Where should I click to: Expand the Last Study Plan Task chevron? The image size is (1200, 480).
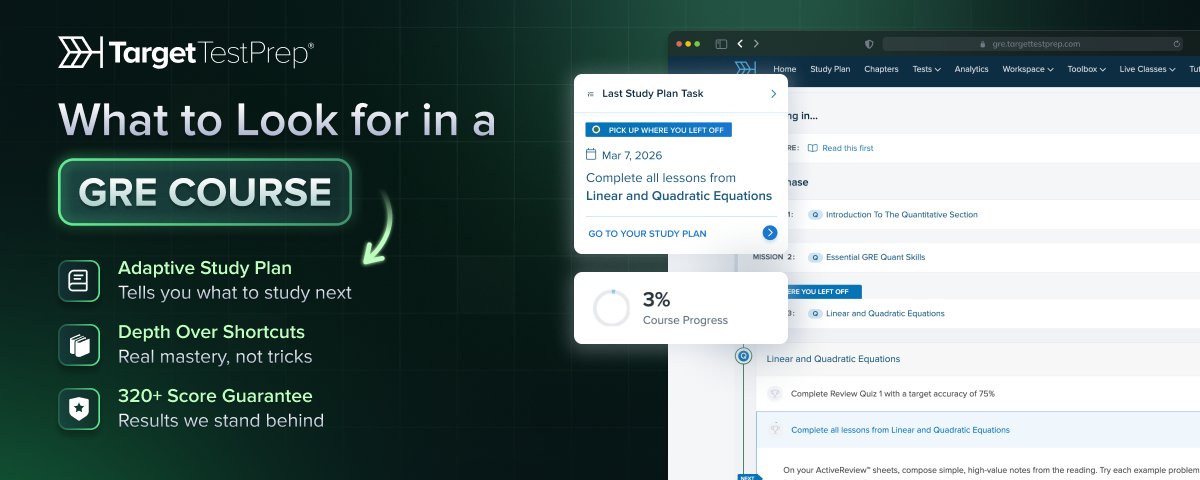pyautogui.click(x=773, y=94)
